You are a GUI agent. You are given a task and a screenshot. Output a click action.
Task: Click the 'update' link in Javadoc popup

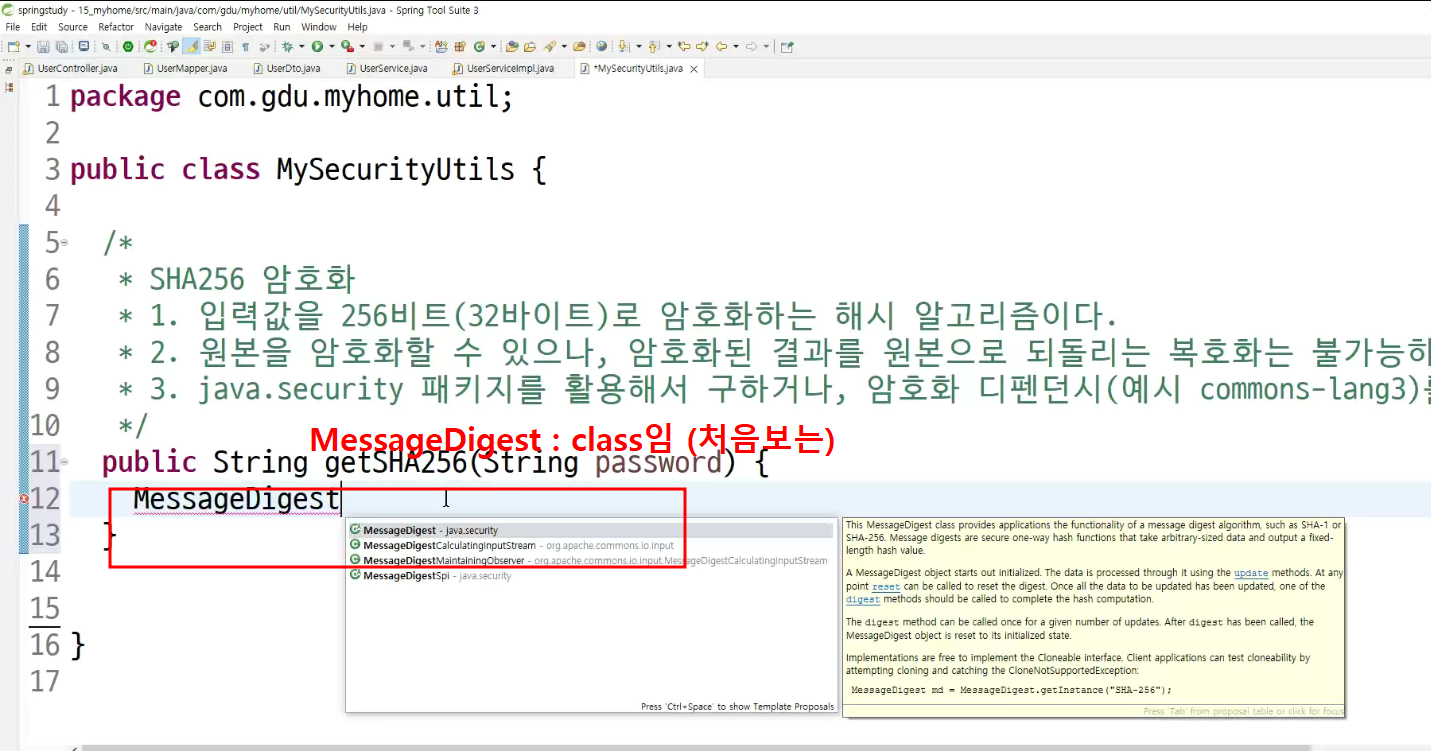[x=1251, y=573]
